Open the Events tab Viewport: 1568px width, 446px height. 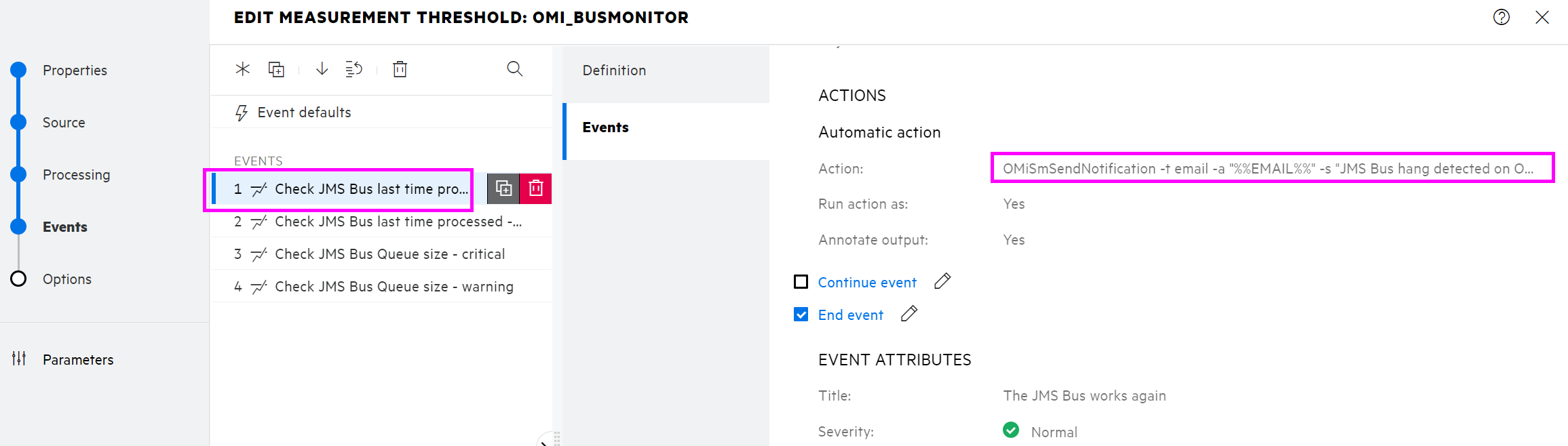pyautogui.click(x=605, y=127)
